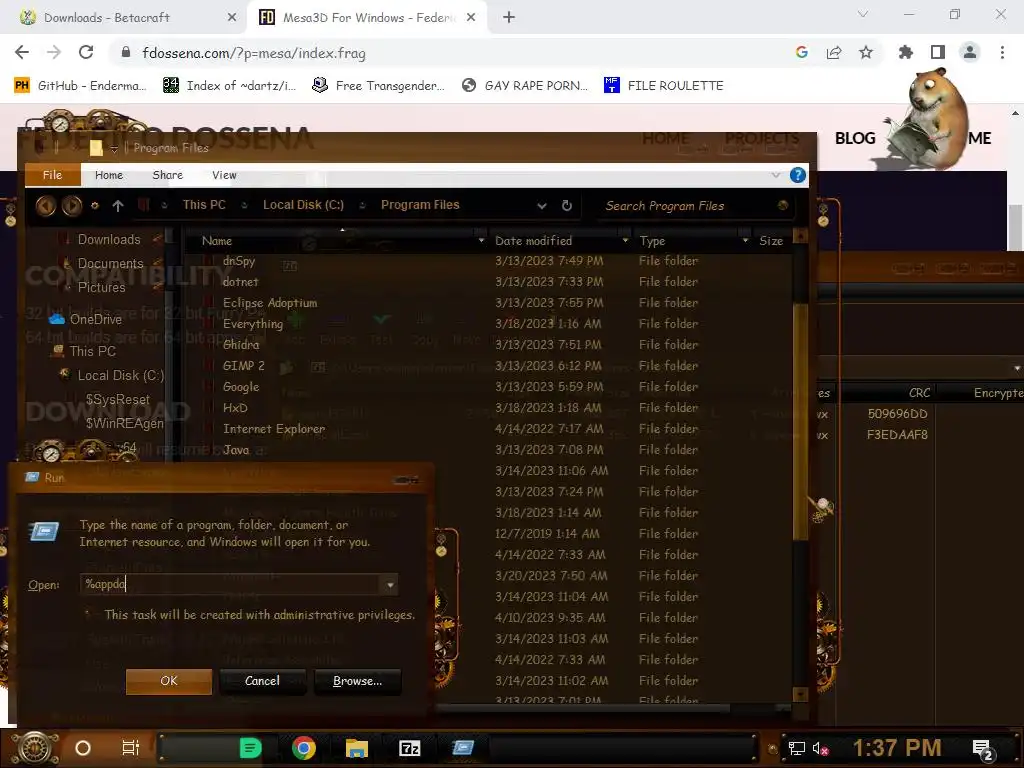The height and width of the screenshot is (768, 1024).
Task: Open Cortana circle on taskbar
Action: tap(83, 748)
